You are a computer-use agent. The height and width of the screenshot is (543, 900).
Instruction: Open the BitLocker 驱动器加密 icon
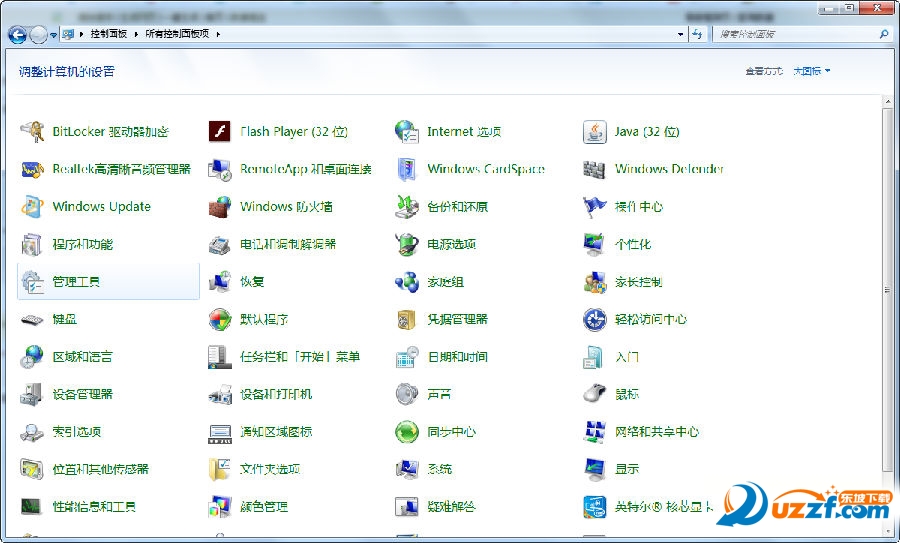[33, 131]
